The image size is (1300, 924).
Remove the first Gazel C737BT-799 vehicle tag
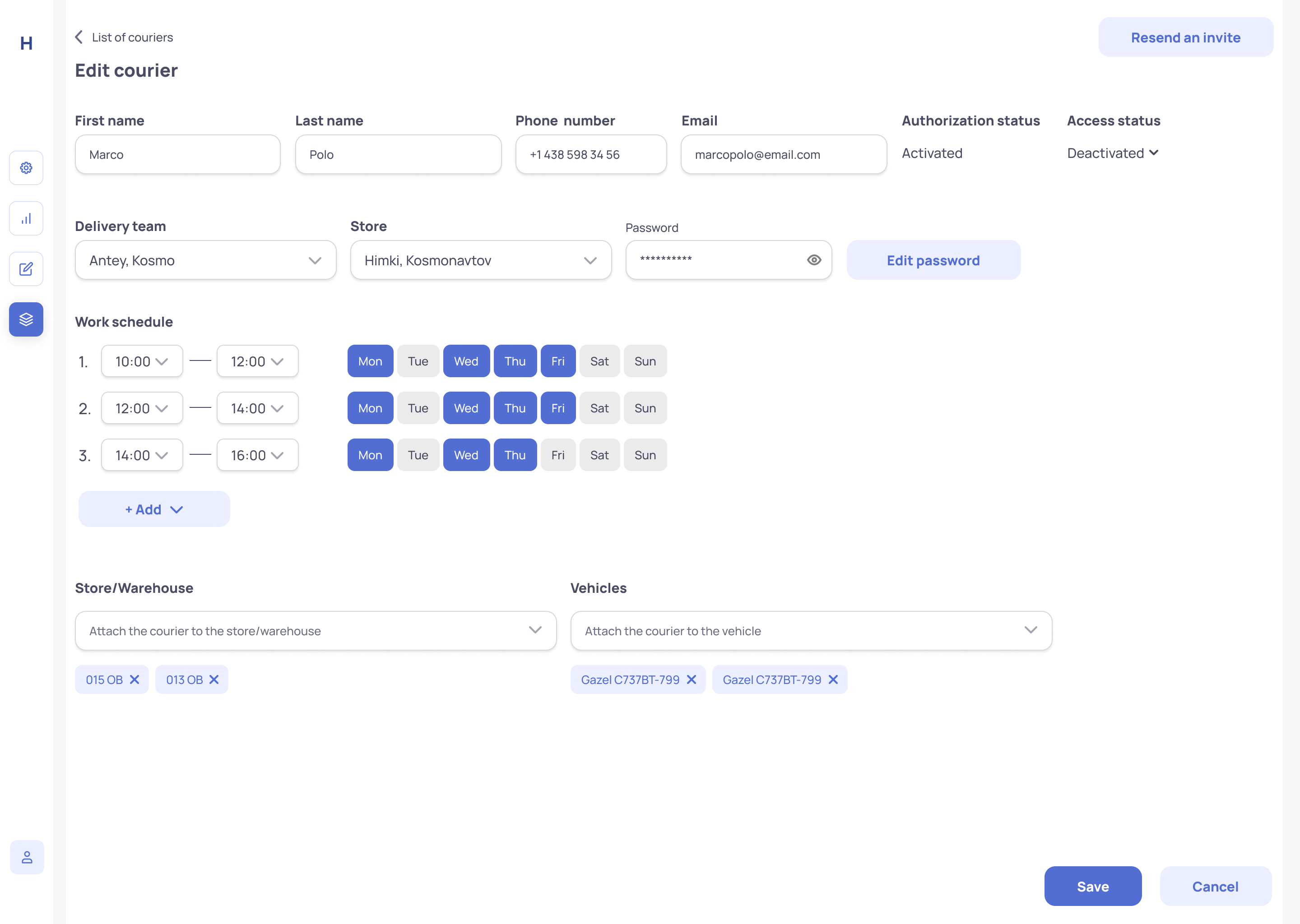[x=692, y=679]
